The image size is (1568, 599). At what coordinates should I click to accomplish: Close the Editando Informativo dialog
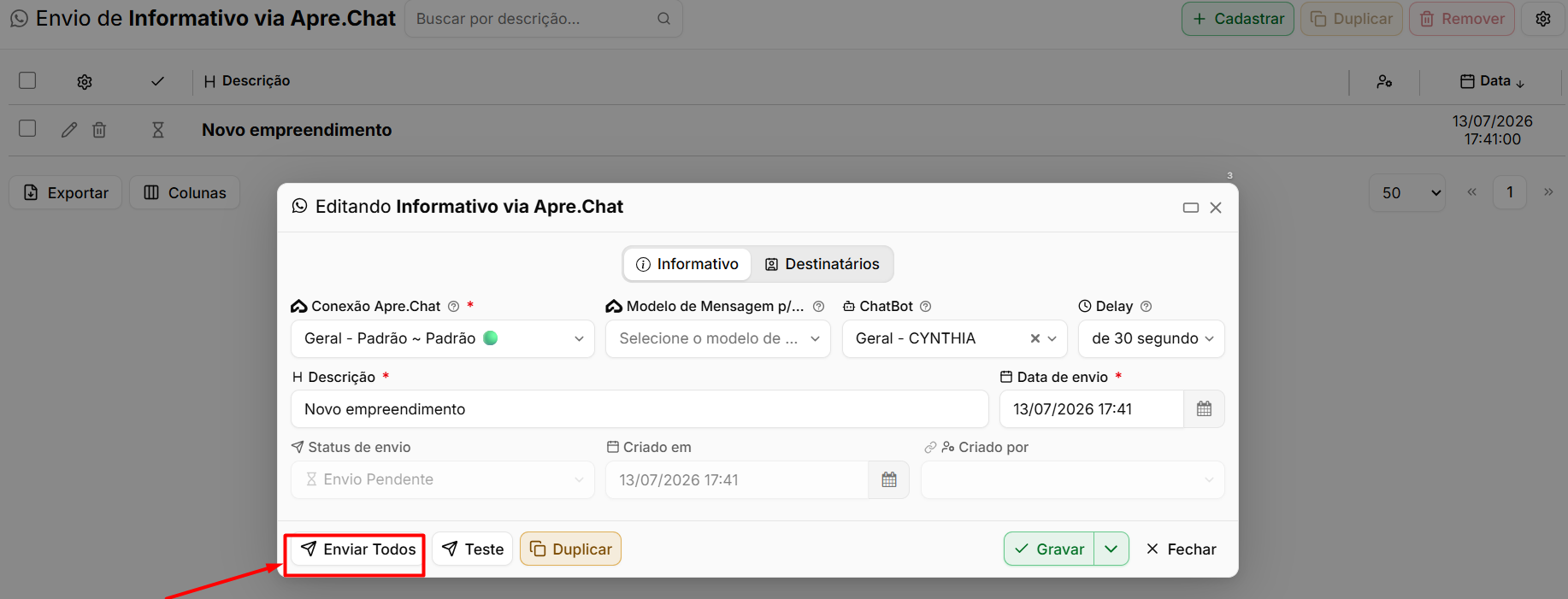[1216, 208]
